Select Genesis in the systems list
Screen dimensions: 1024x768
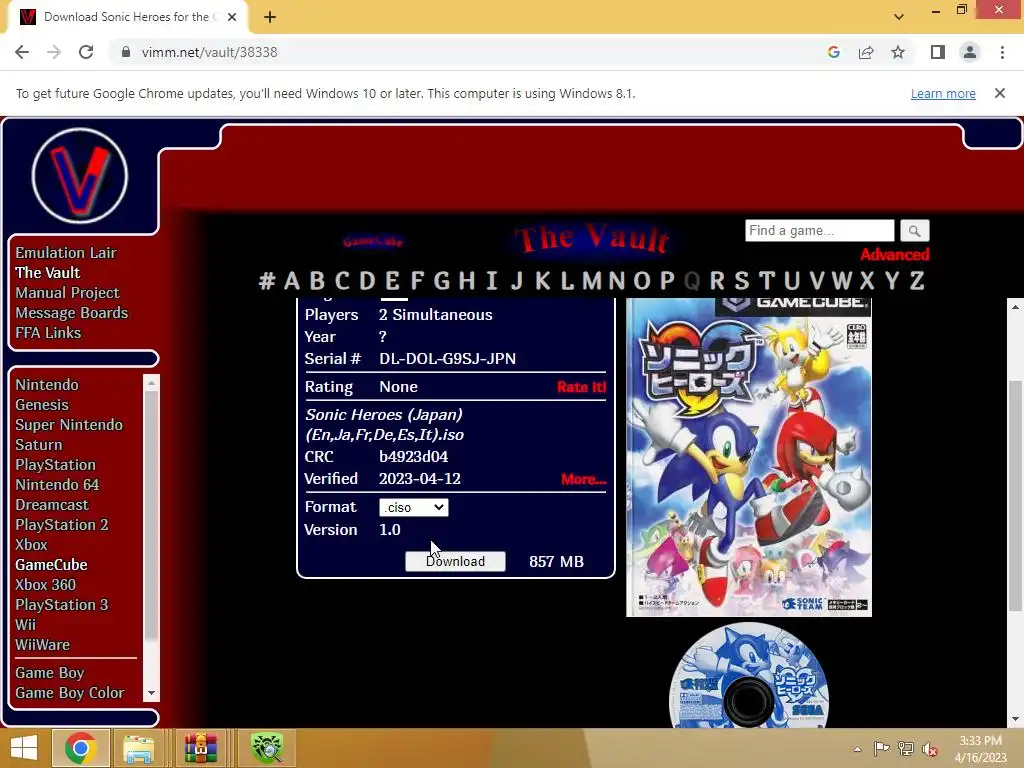(x=42, y=405)
